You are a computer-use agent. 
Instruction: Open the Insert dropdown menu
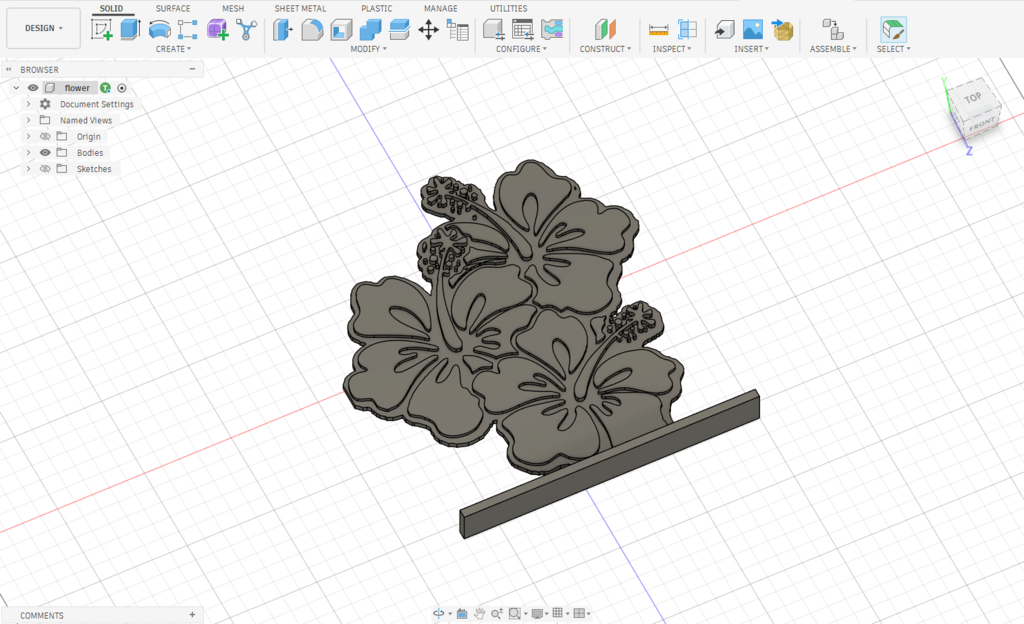tap(751, 49)
